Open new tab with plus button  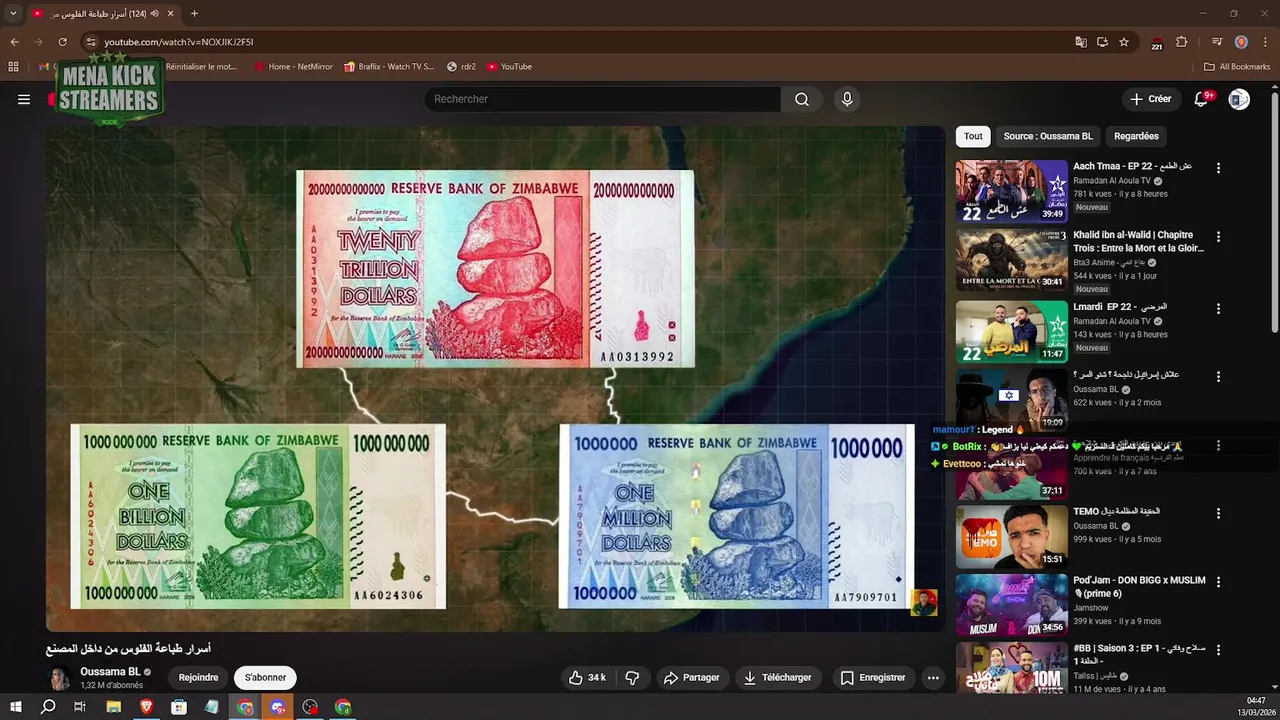194,13
